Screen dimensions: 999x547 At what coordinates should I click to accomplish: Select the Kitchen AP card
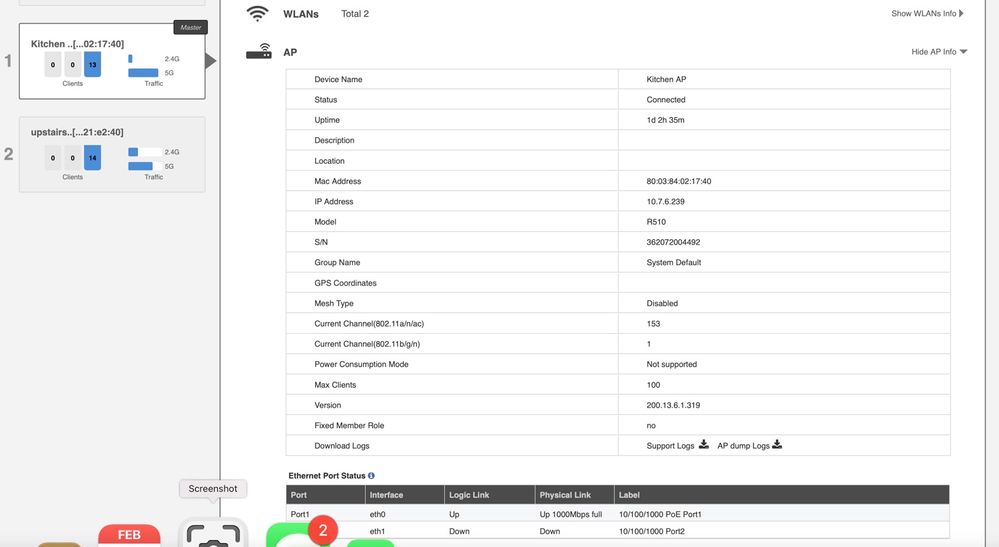pyautogui.click(x=111, y=61)
